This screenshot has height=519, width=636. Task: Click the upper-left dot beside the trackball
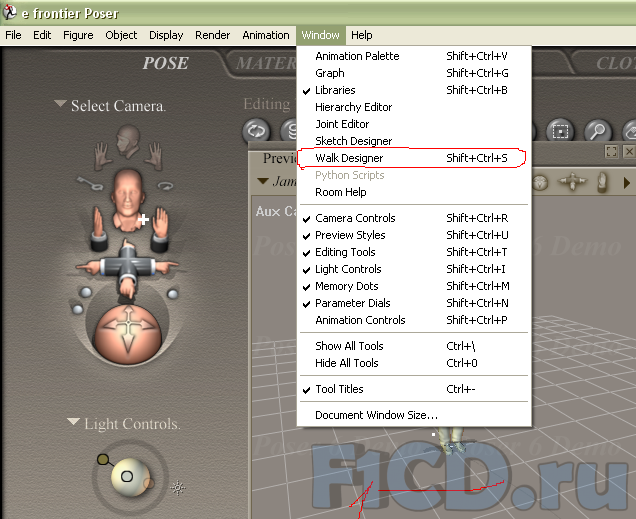(x=86, y=292)
